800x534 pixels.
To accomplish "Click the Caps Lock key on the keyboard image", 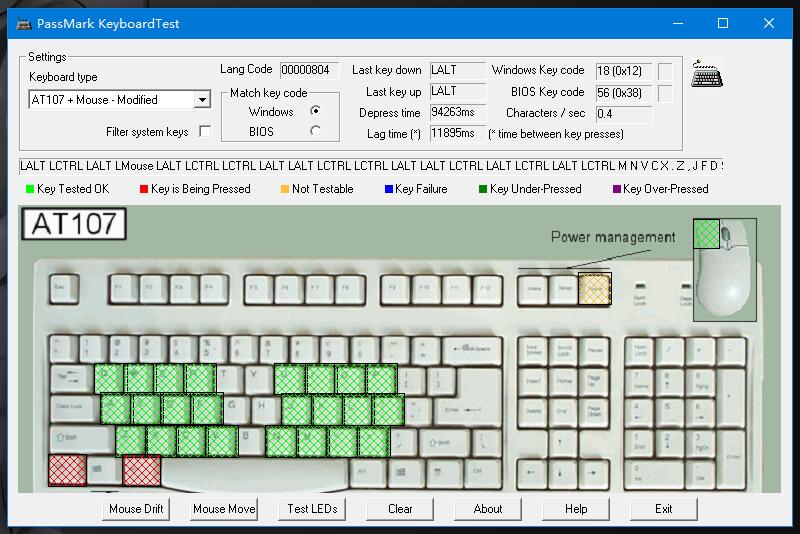I will [74, 410].
